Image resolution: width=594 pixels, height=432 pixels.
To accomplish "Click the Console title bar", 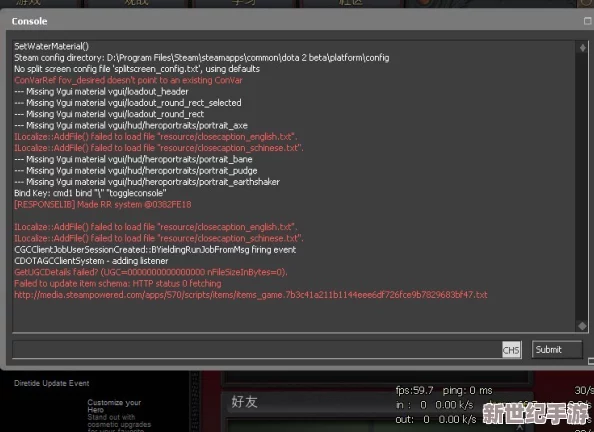I will [295, 21].
